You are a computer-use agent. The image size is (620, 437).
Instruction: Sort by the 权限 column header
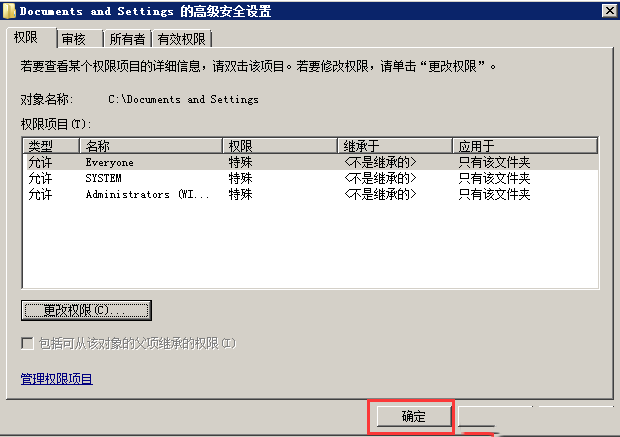point(280,146)
